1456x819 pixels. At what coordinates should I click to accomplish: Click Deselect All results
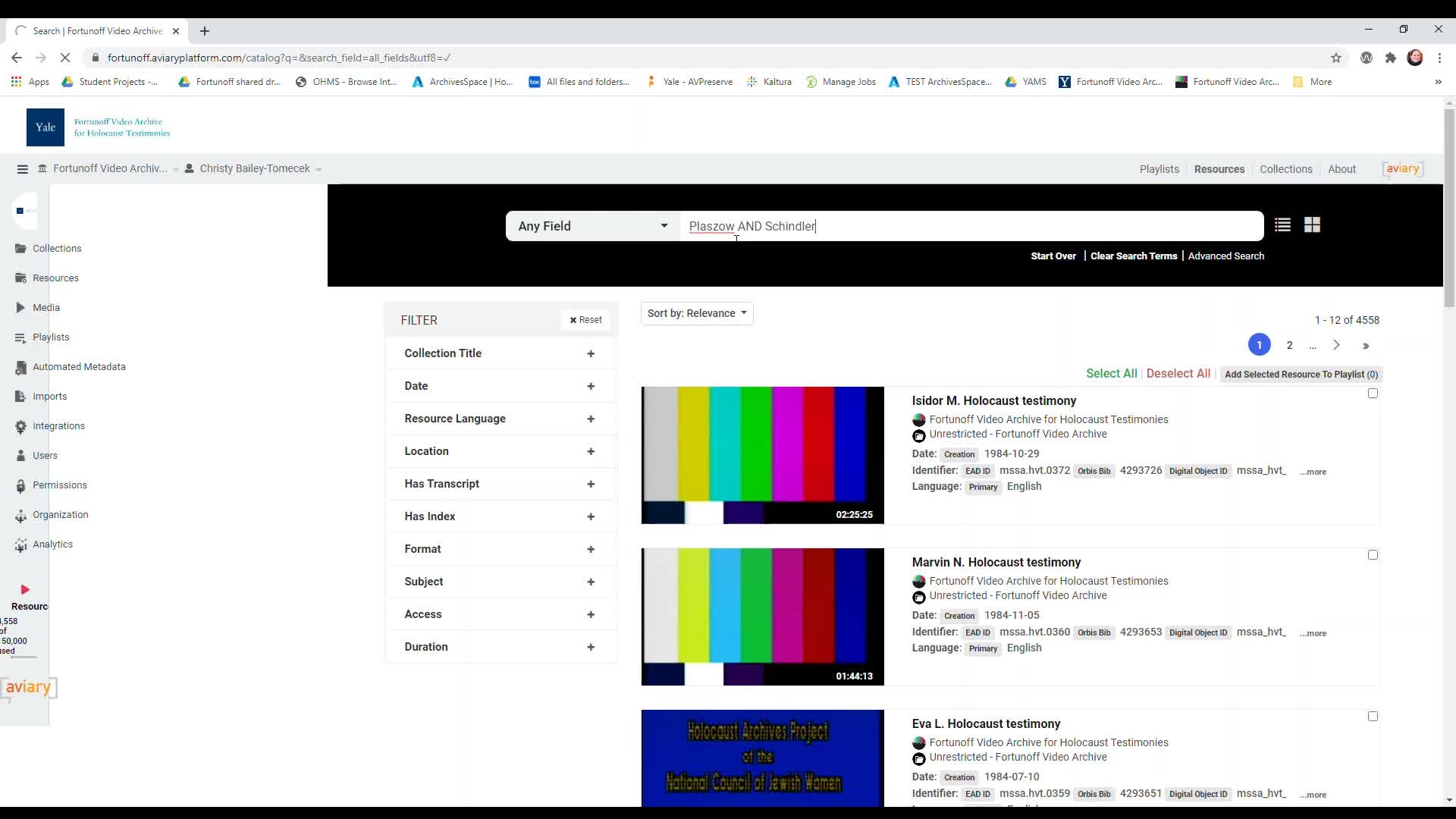coord(1178,374)
